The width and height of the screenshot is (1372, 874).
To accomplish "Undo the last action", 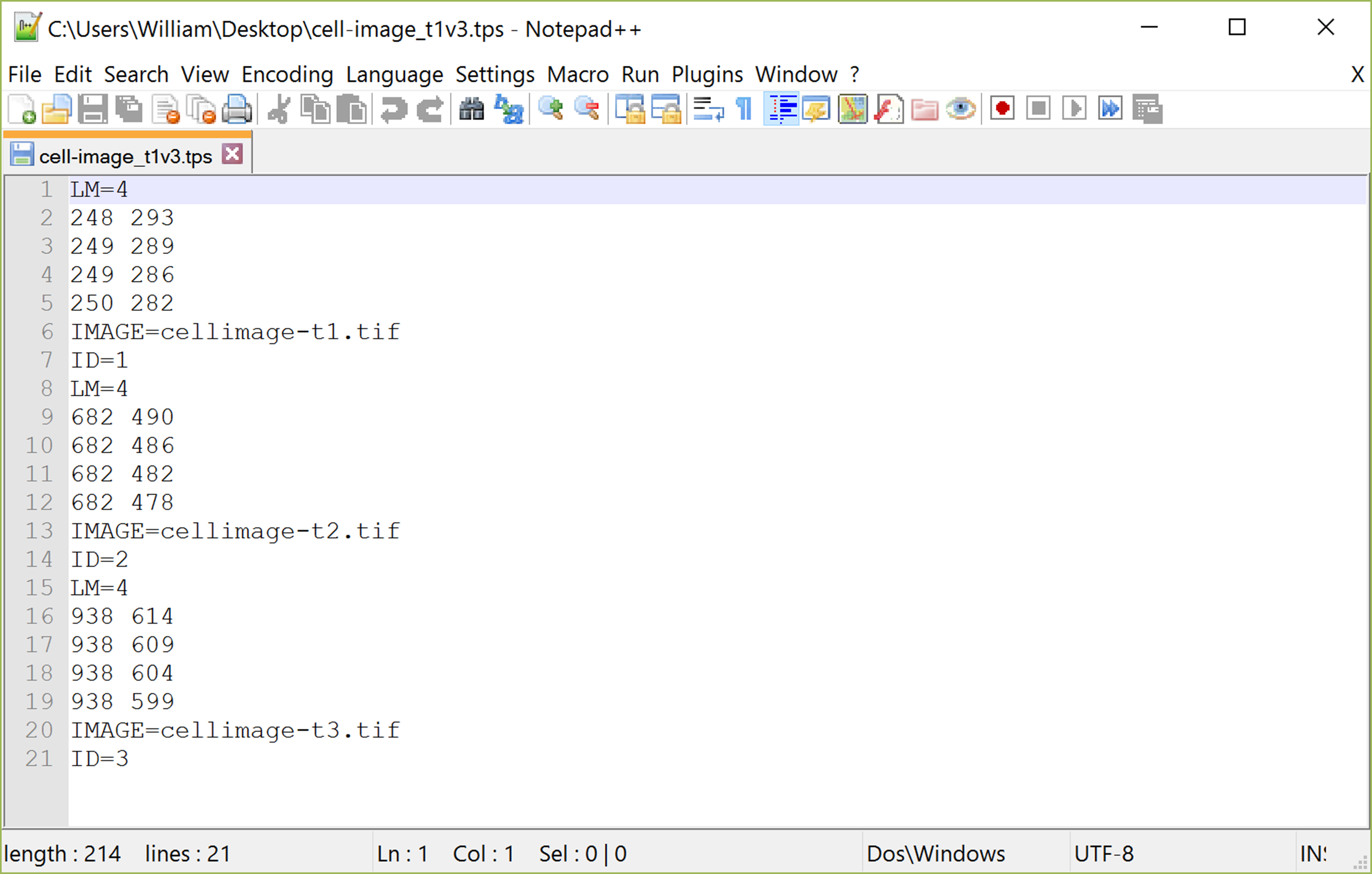I will [394, 109].
